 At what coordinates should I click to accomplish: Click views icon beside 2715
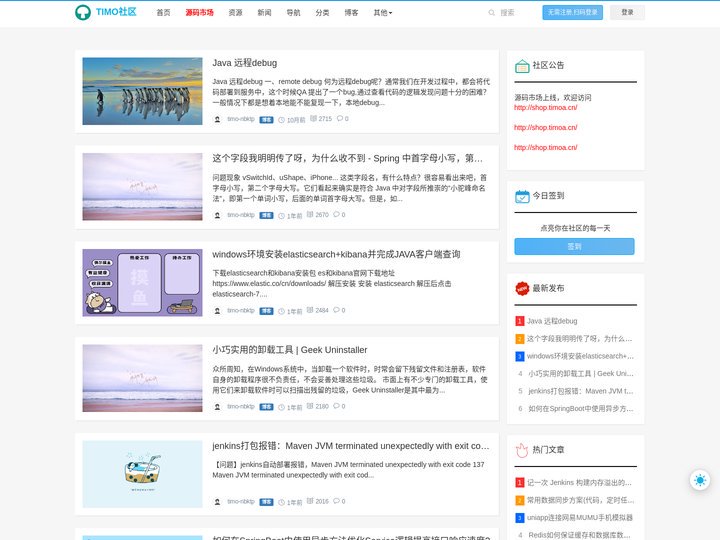click(x=313, y=119)
